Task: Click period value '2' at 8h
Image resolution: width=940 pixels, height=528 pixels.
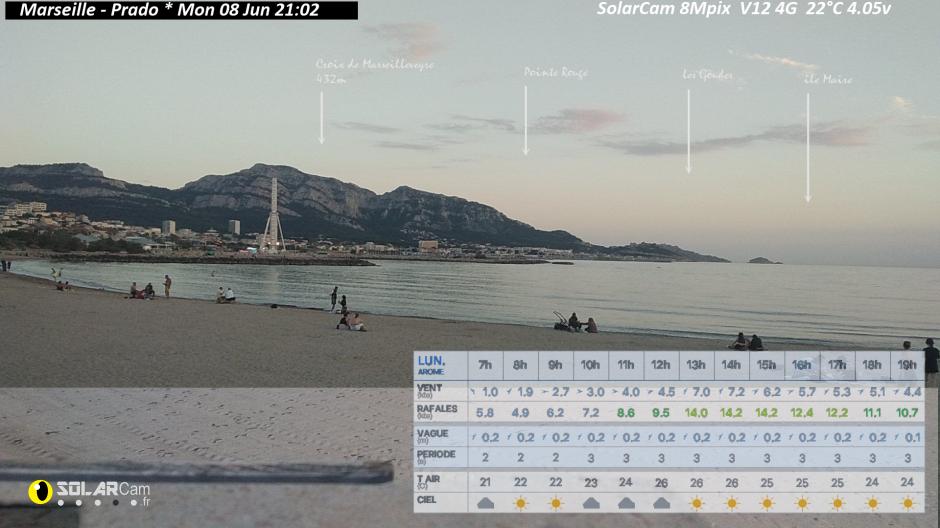Action: (x=520, y=458)
